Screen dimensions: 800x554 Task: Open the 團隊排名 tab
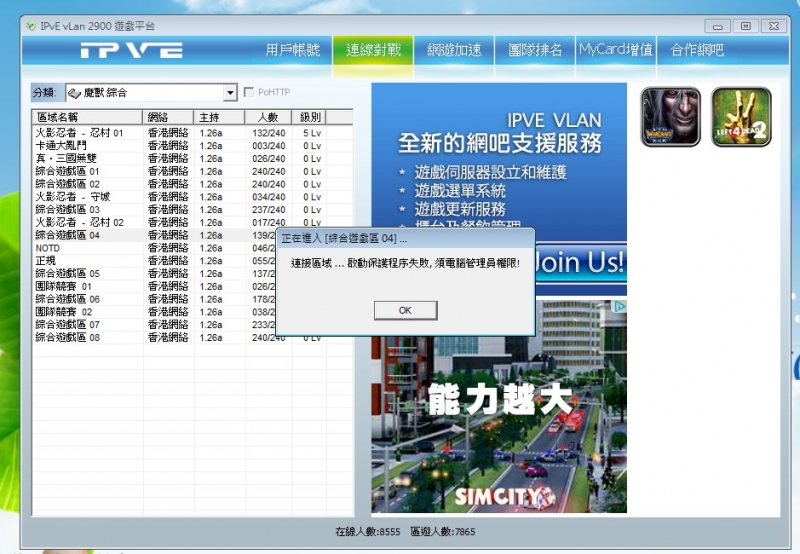coord(535,49)
